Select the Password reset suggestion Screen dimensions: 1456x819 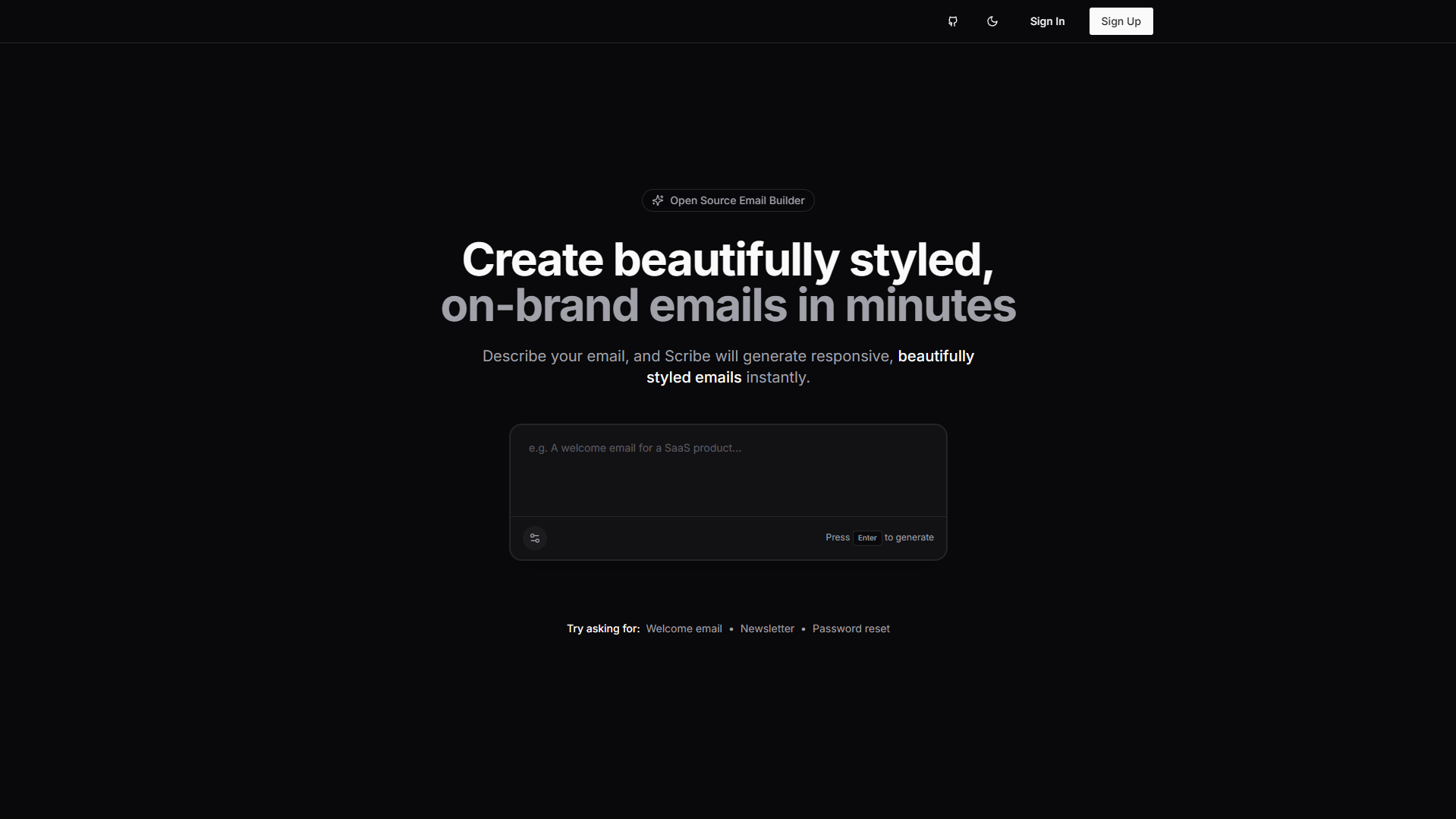tap(851, 628)
